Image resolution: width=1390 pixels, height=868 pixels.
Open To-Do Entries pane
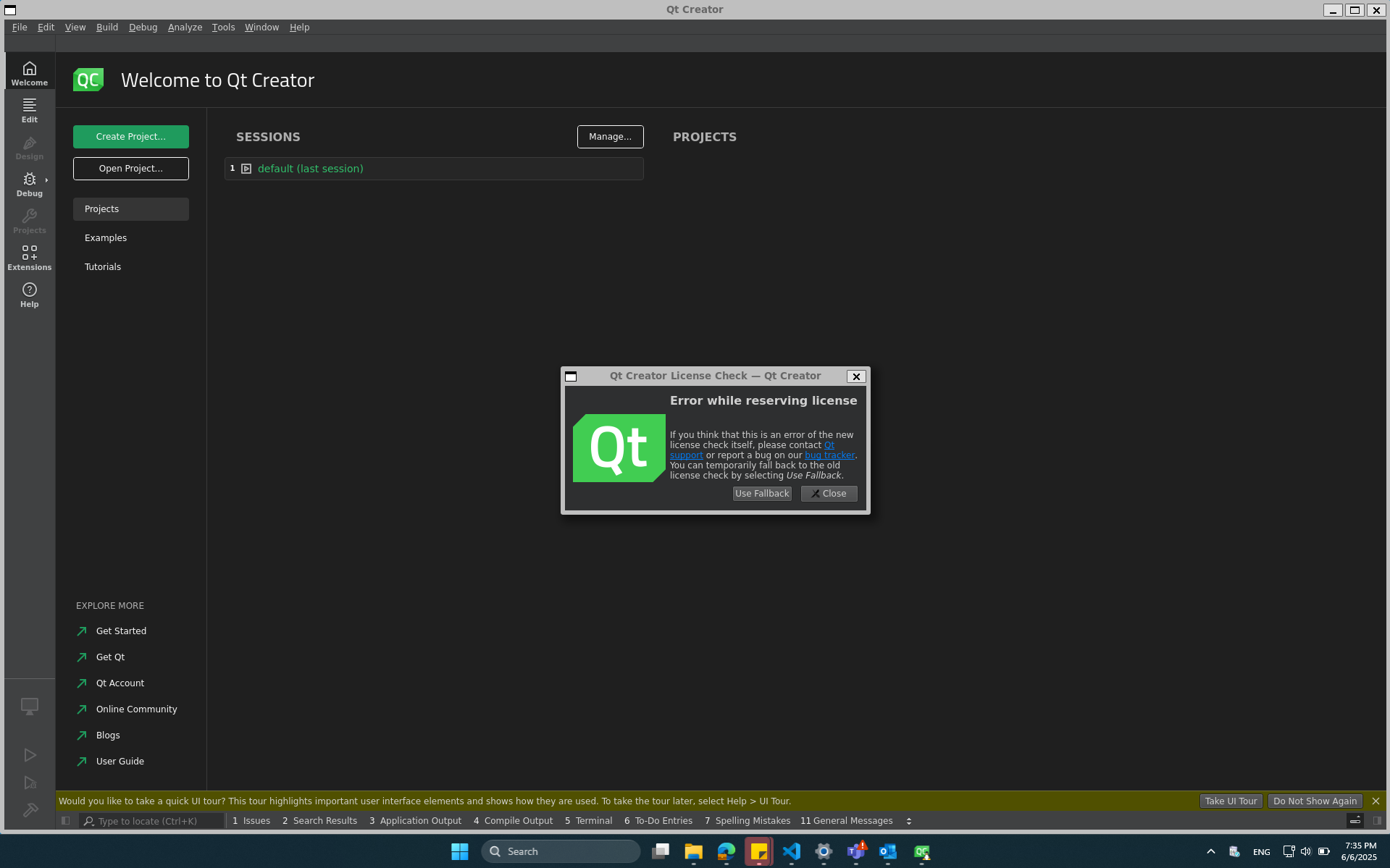point(658,821)
